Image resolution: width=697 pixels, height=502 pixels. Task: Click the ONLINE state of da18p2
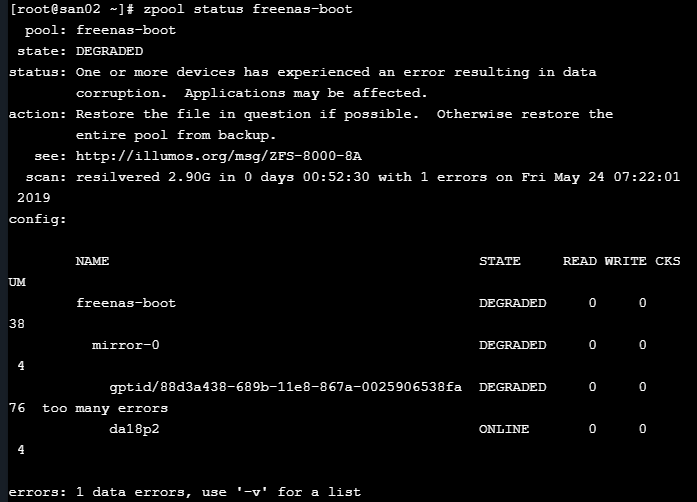[x=504, y=429]
